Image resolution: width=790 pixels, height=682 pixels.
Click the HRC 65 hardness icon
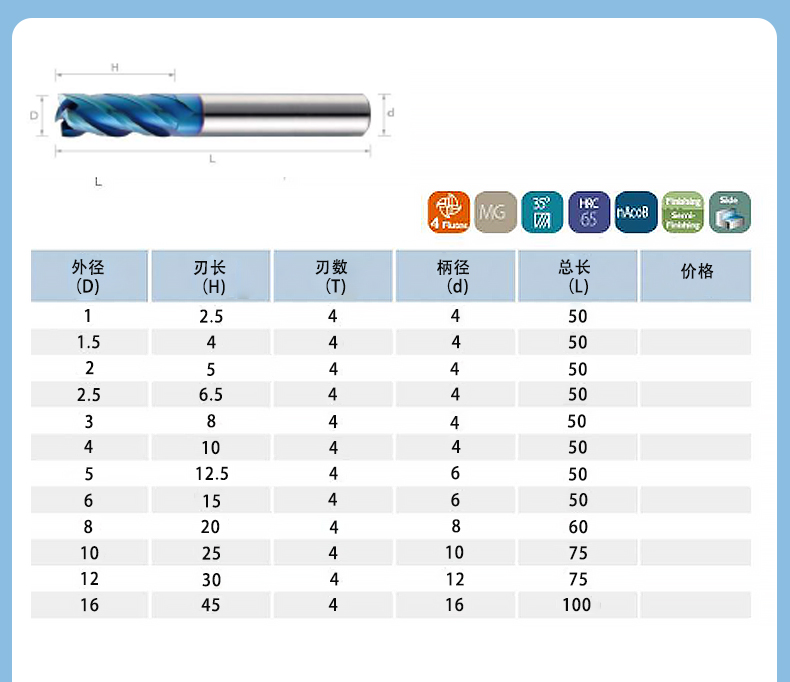(589, 212)
